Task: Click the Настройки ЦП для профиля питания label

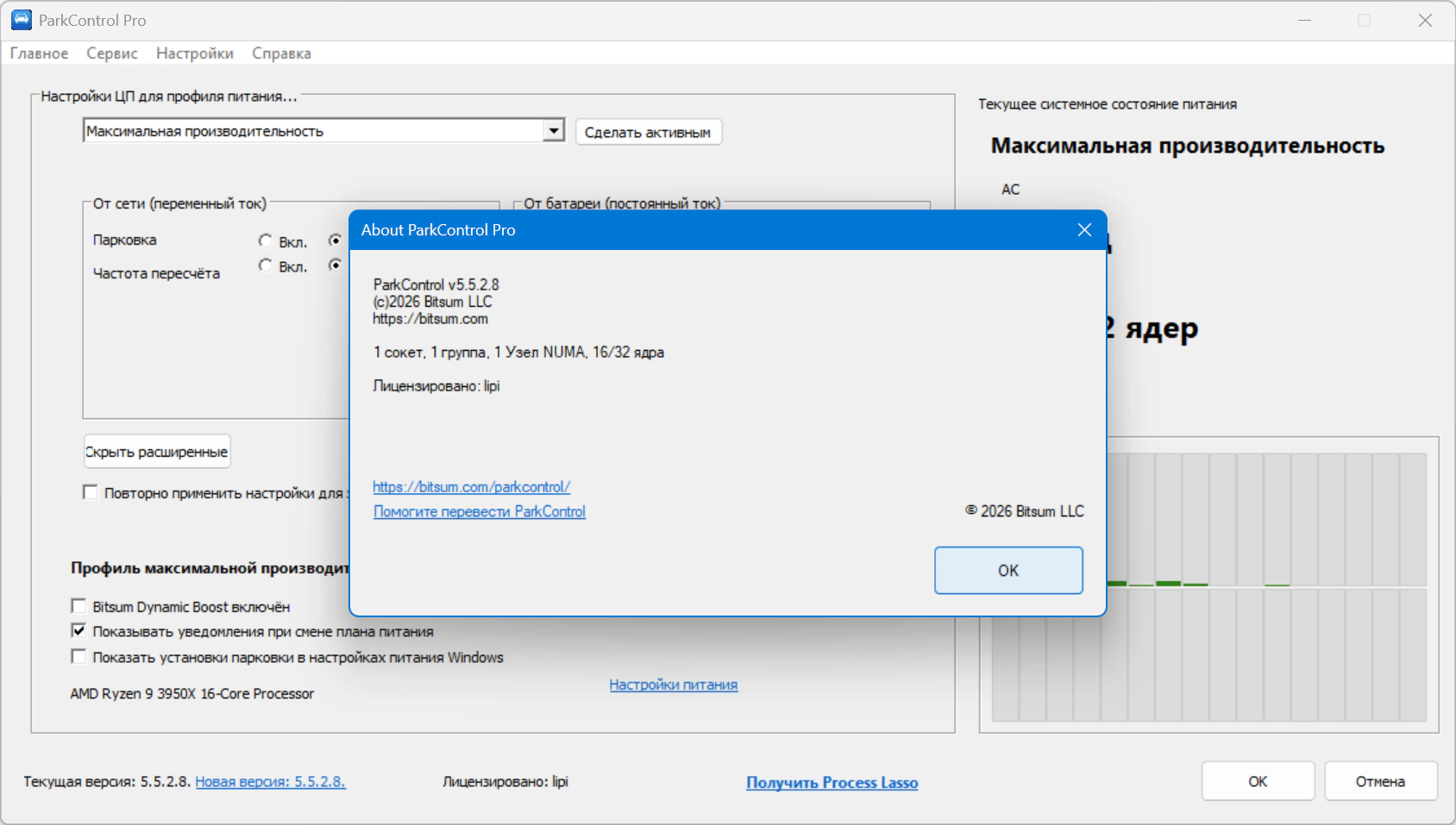Action: click(x=169, y=97)
